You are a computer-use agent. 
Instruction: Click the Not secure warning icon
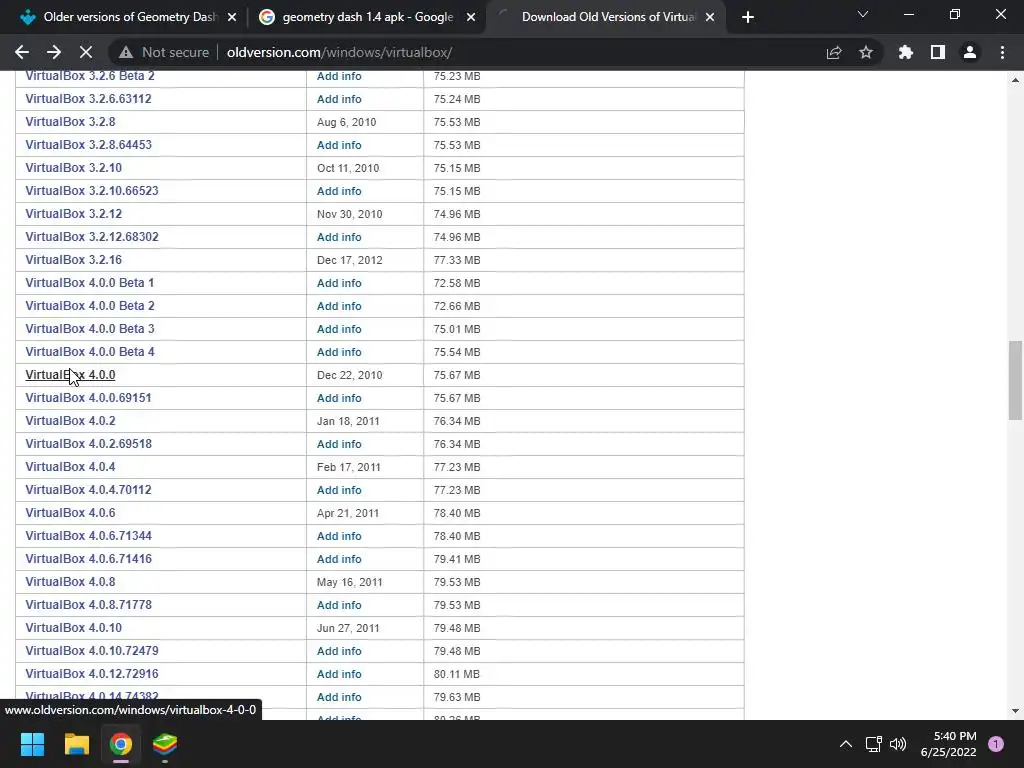point(125,52)
